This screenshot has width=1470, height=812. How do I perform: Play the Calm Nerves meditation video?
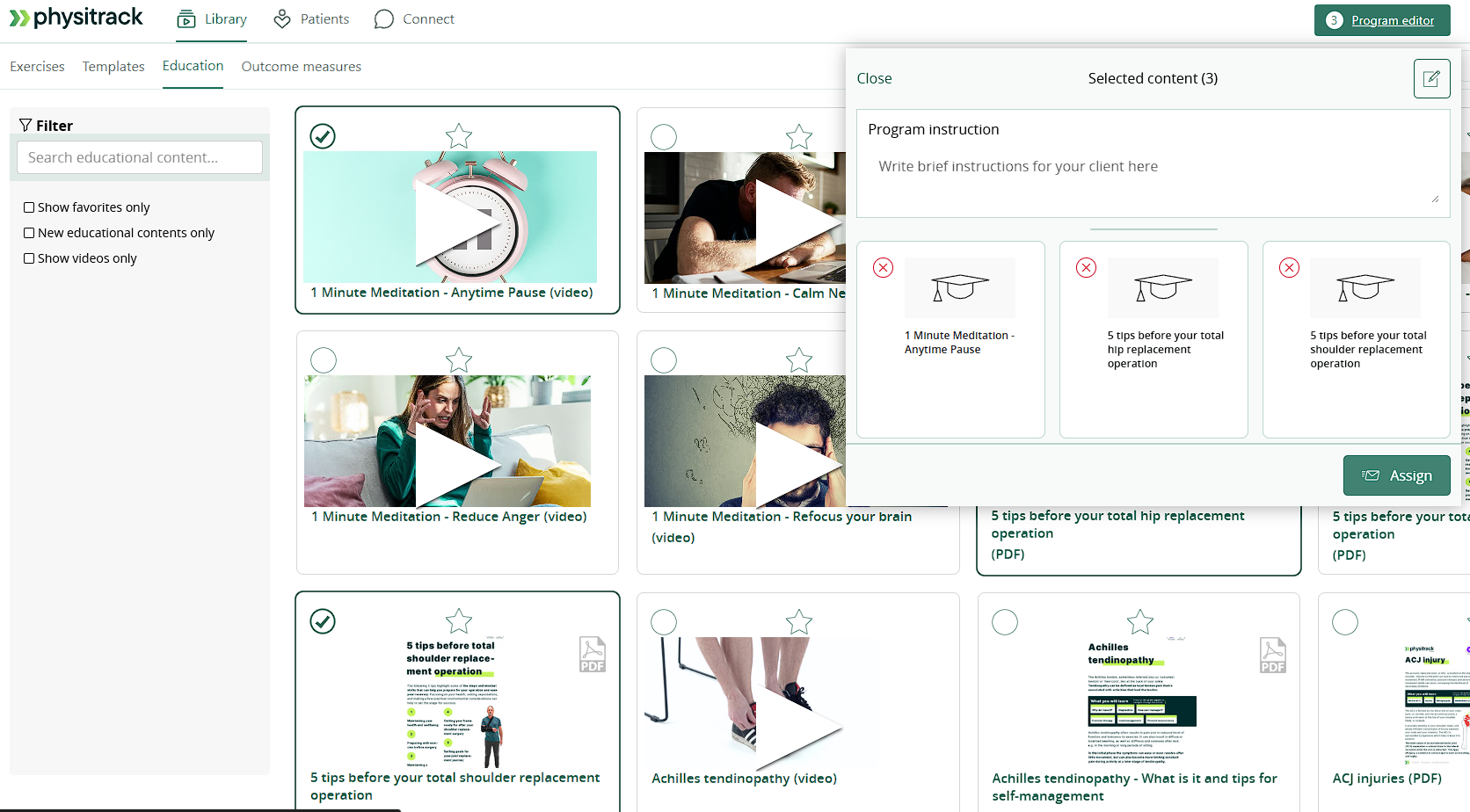click(799, 225)
